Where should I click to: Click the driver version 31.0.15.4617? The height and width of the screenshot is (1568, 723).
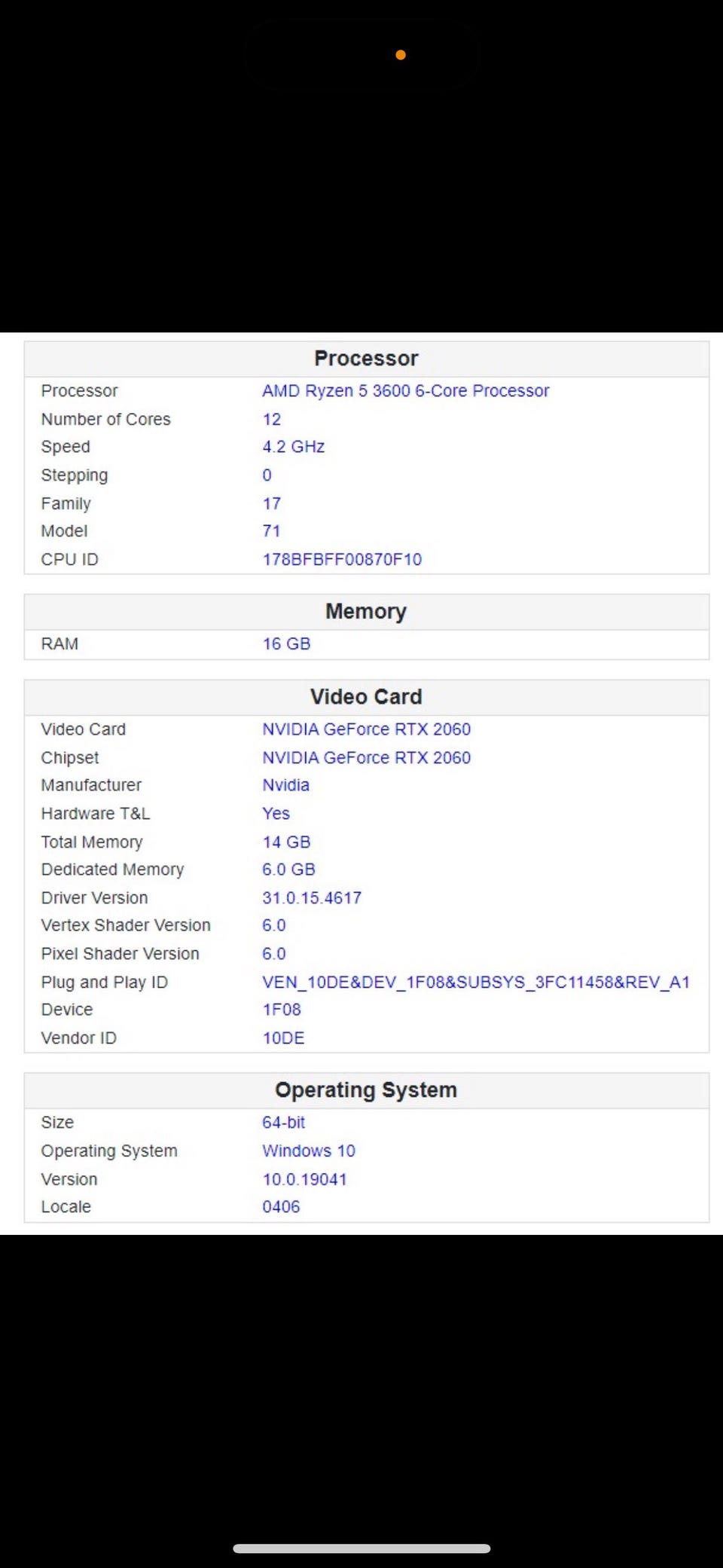click(x=312, y=897)
